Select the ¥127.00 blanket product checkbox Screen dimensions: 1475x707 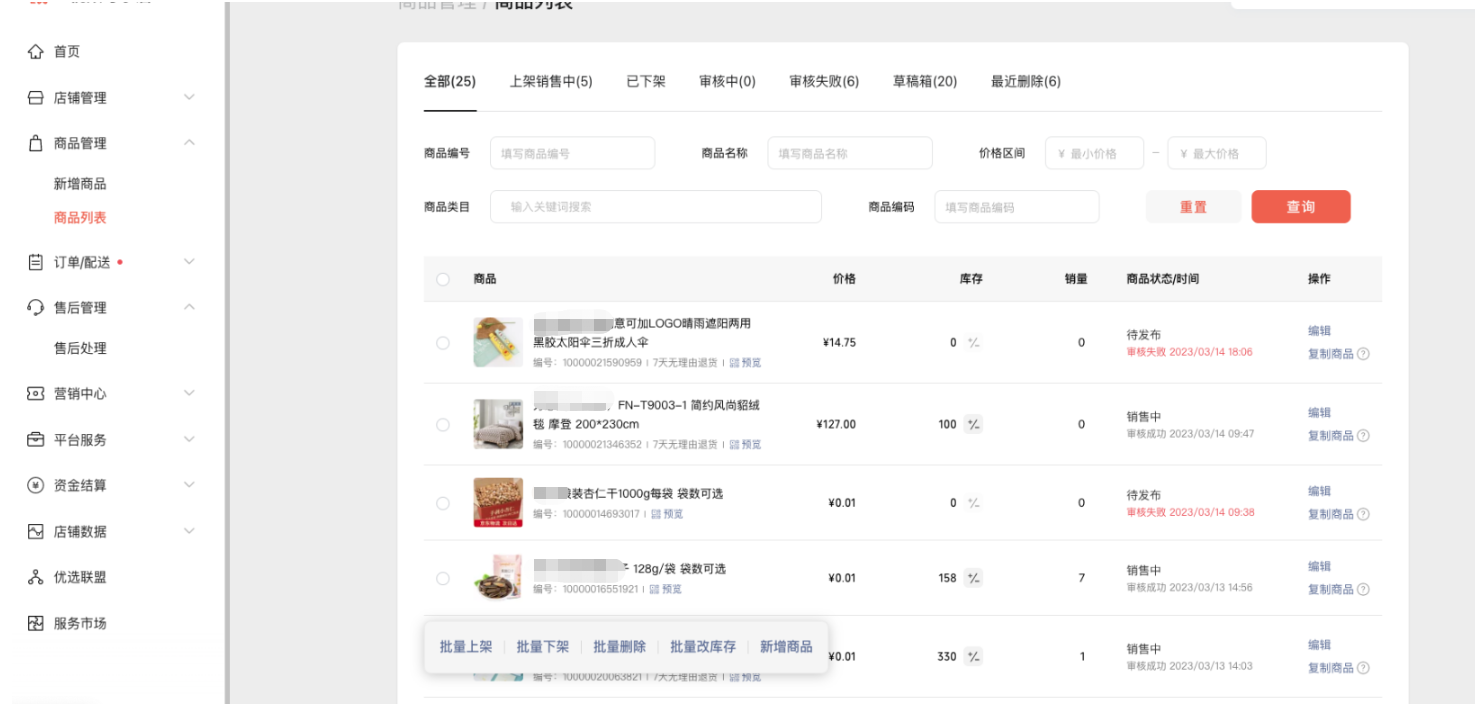[443, 425]
